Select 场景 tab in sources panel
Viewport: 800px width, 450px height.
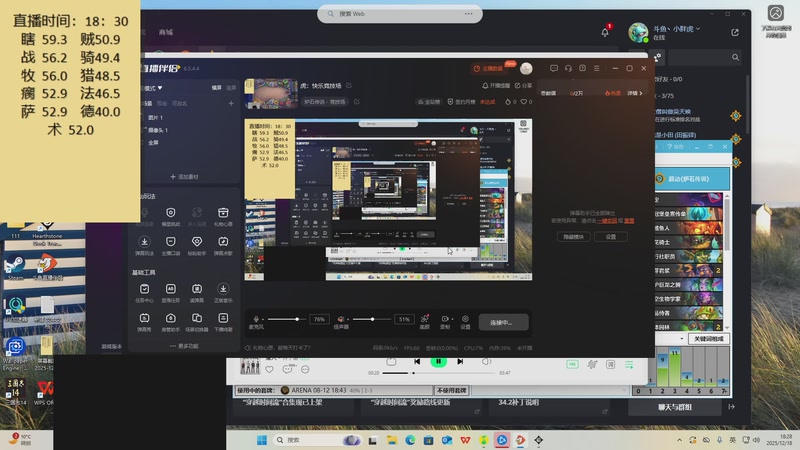pos(147,103)
